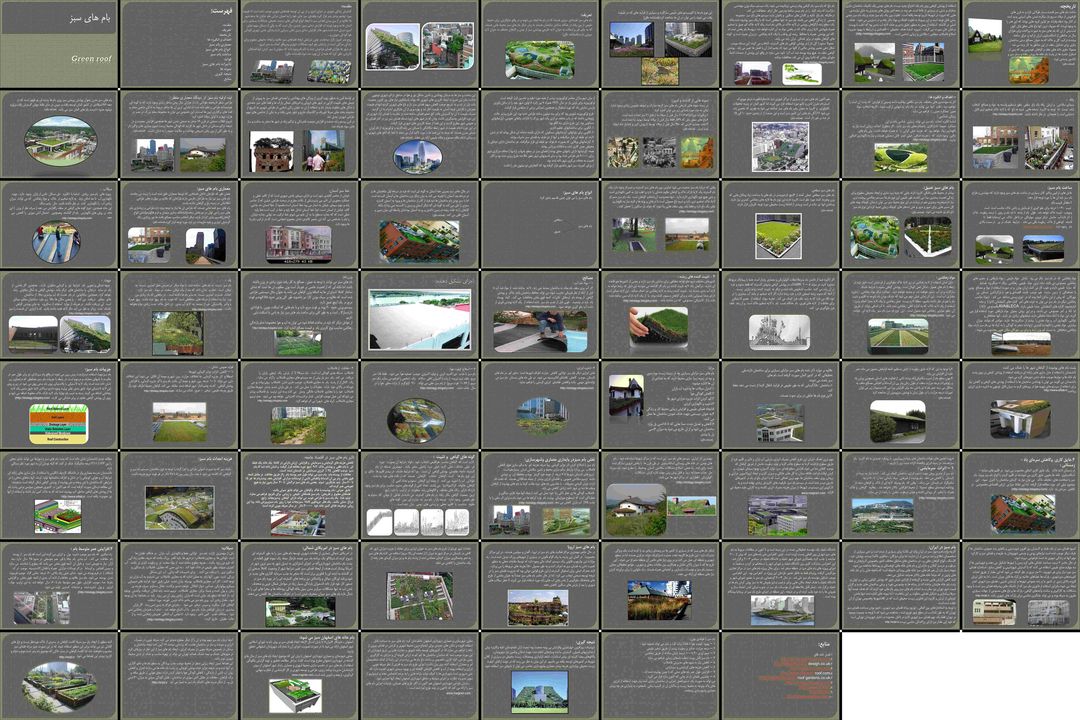Open the slide with the brick ruin topped by trees
Viewport: 1080px width, 720px height.
click(x=300, y=134)
